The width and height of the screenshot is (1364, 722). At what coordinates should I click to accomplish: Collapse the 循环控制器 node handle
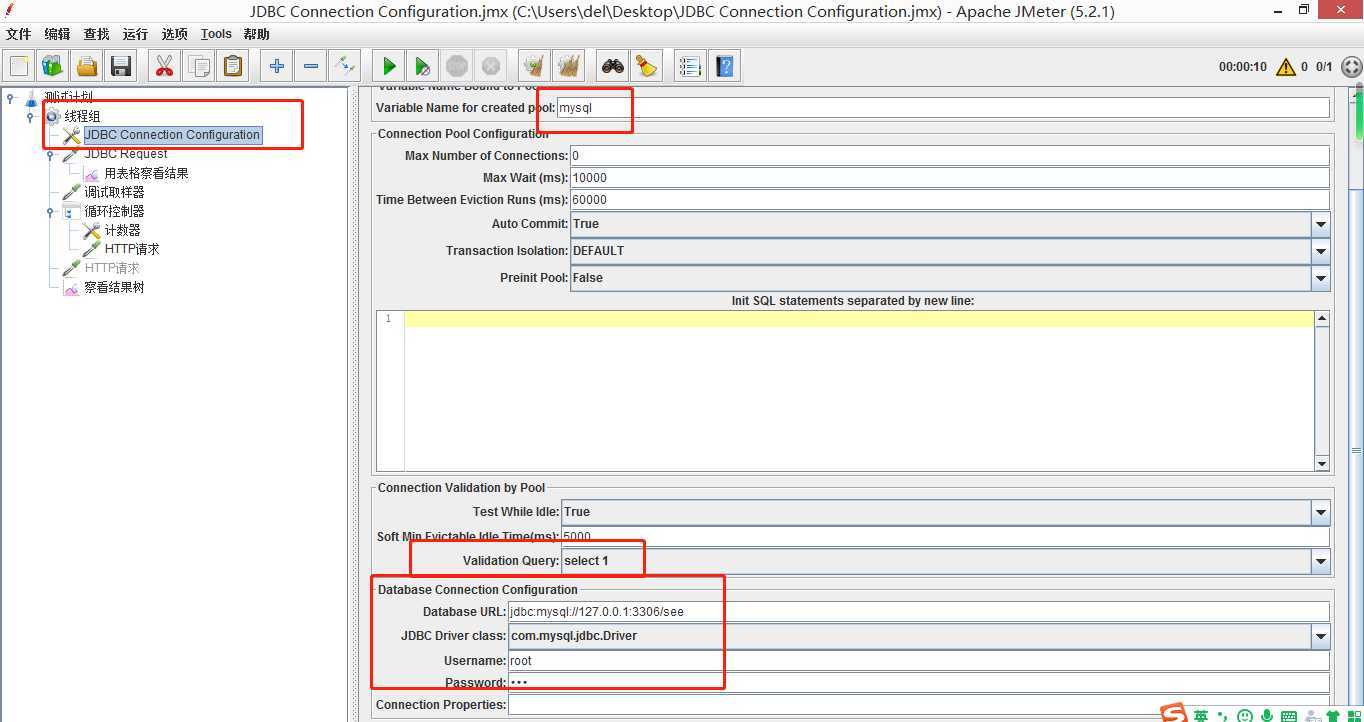point(50,211)
